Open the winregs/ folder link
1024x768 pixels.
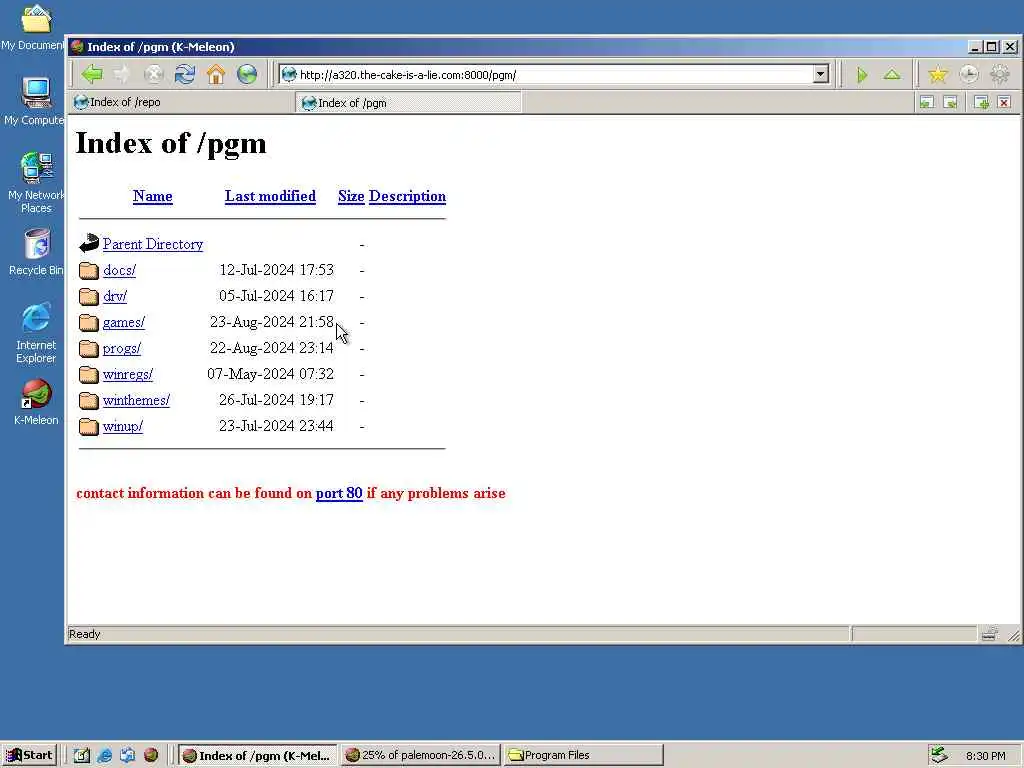[128, 374]
